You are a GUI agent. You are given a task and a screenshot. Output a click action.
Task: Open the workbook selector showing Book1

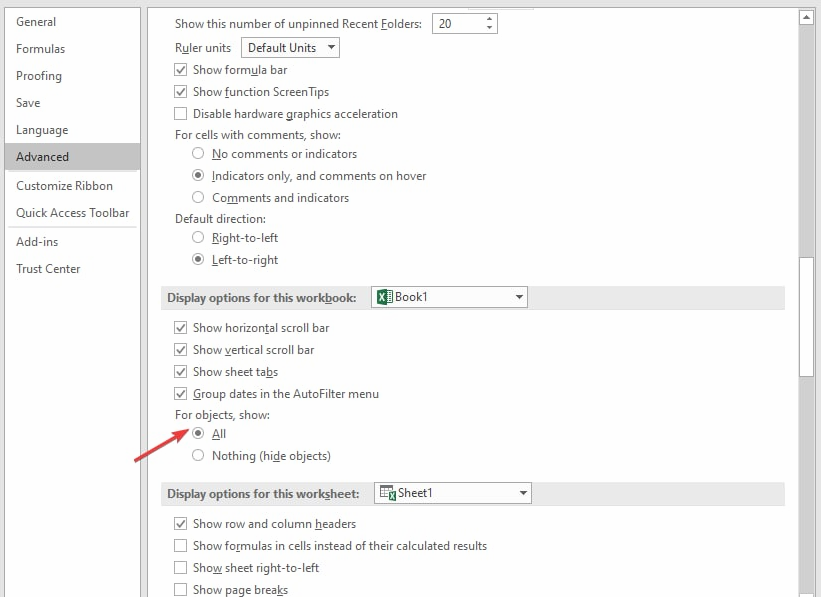tap(449, 297)
